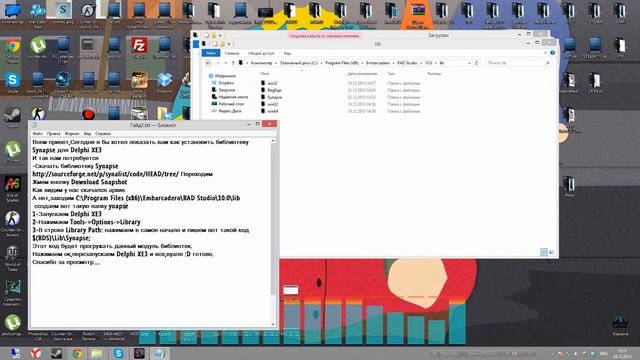This screenshot has height=360, width=640.
Task: Click the Notepad taskbar icon
Action: tap(160, 353)
